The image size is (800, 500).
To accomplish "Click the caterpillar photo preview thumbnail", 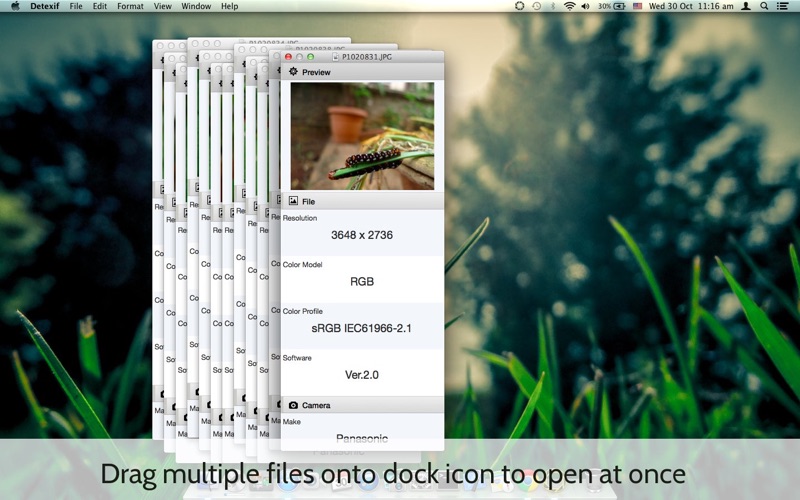I will (x=362, y=136).
